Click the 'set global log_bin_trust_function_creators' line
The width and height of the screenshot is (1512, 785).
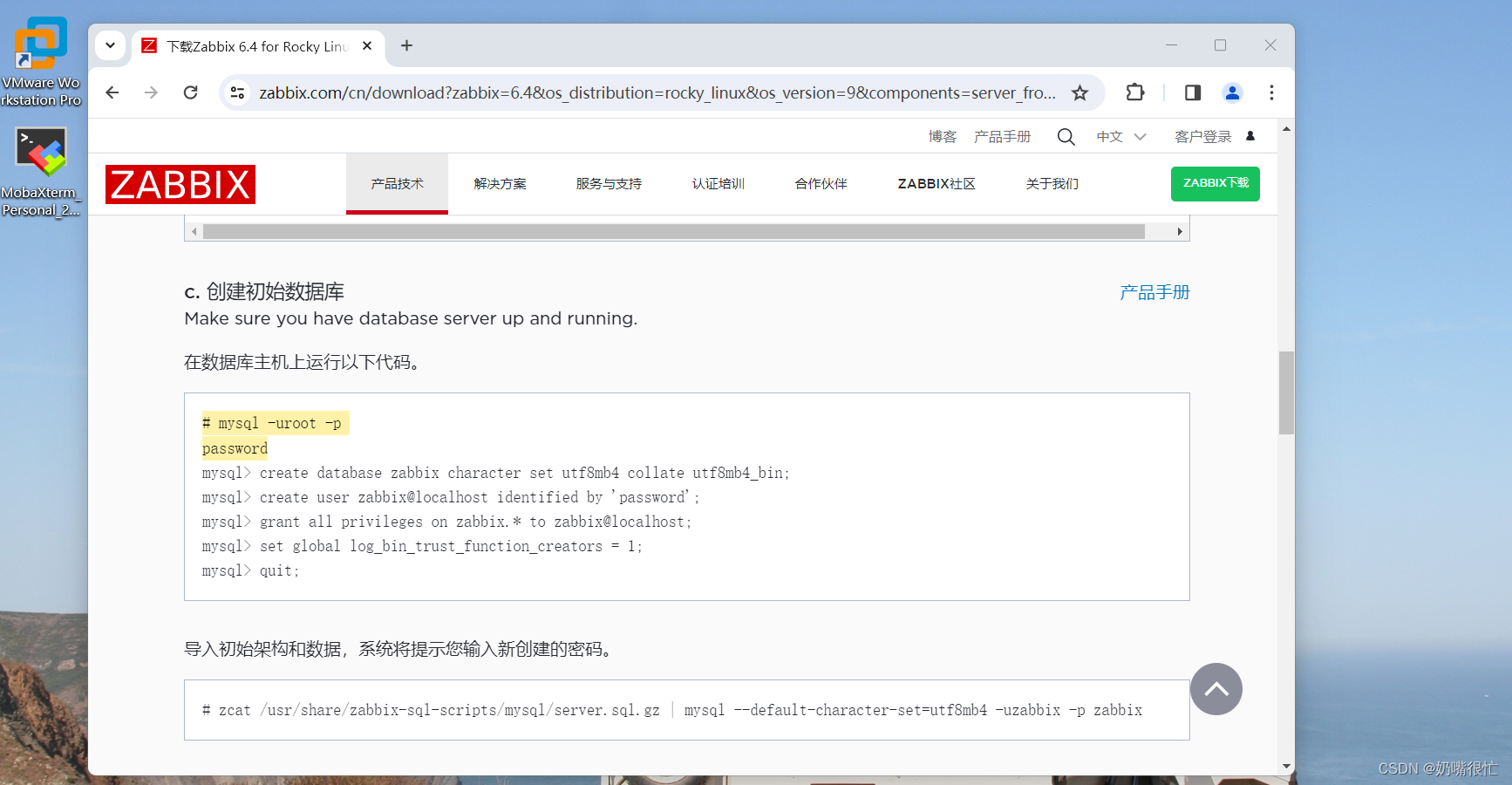422,546
